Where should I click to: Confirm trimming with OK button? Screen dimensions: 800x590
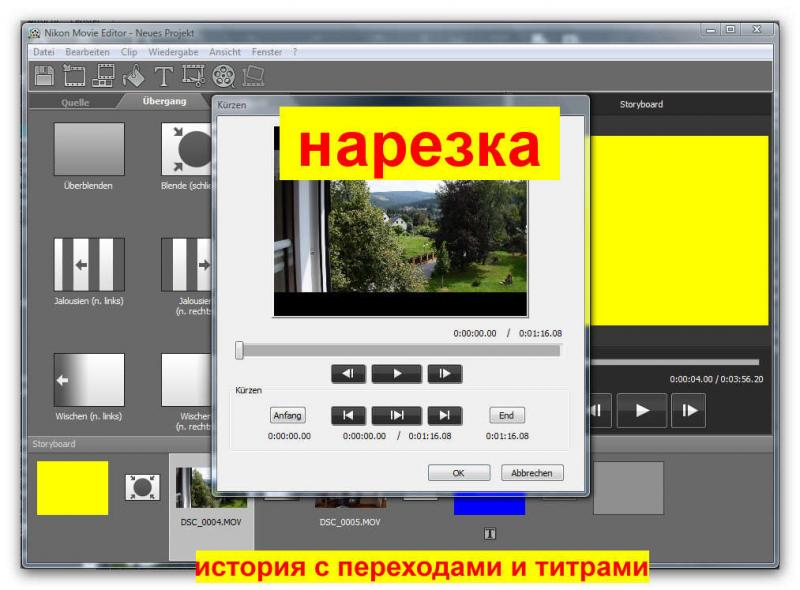point(459,473)
